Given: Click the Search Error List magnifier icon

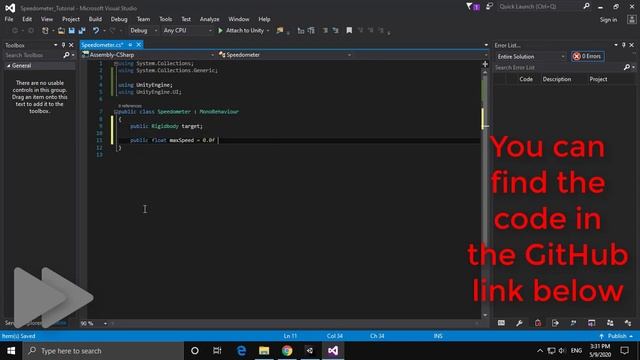Looking at the screenshot, I should [x=627, y=67].
